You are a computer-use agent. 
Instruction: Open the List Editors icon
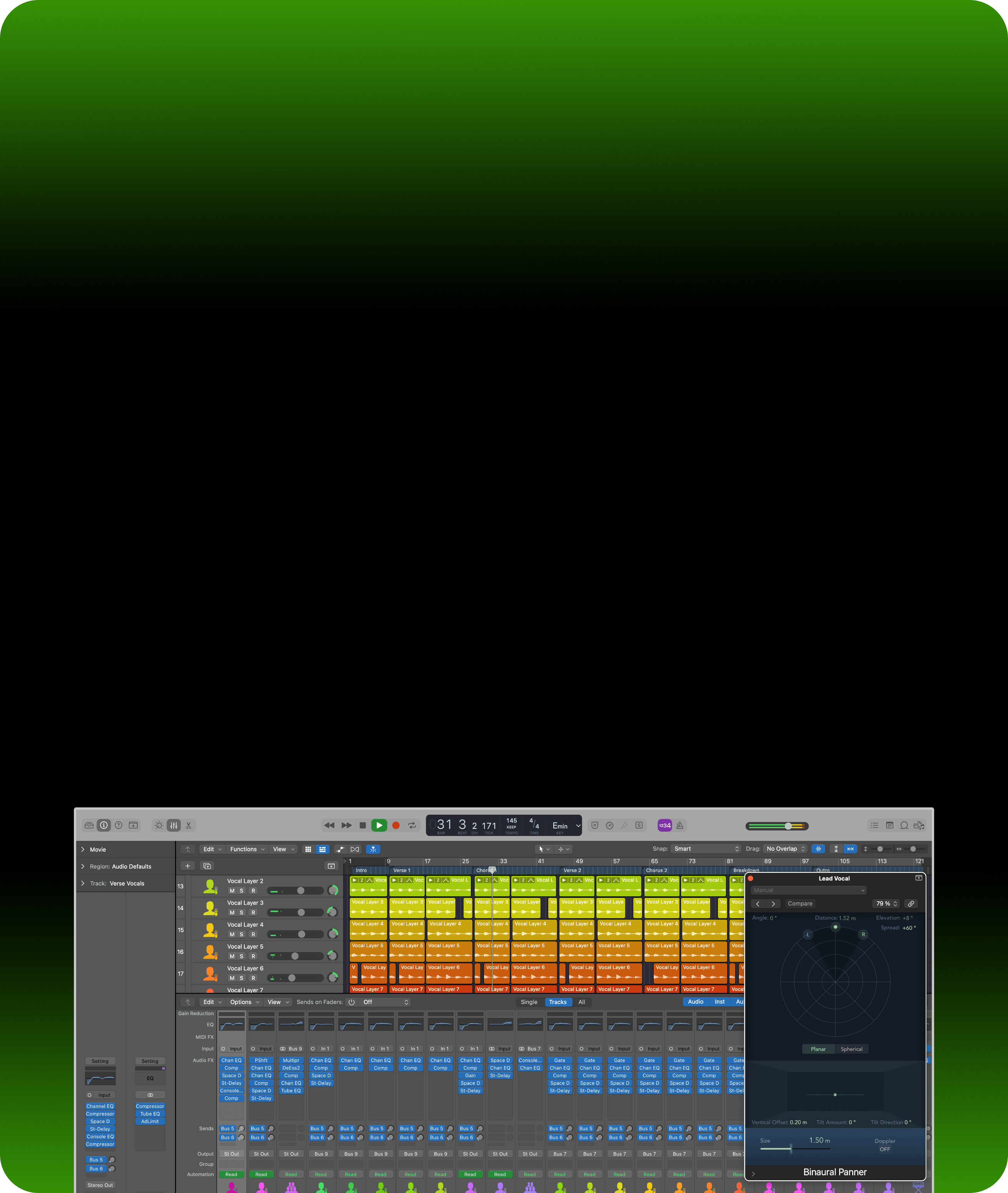pos(874,825)
